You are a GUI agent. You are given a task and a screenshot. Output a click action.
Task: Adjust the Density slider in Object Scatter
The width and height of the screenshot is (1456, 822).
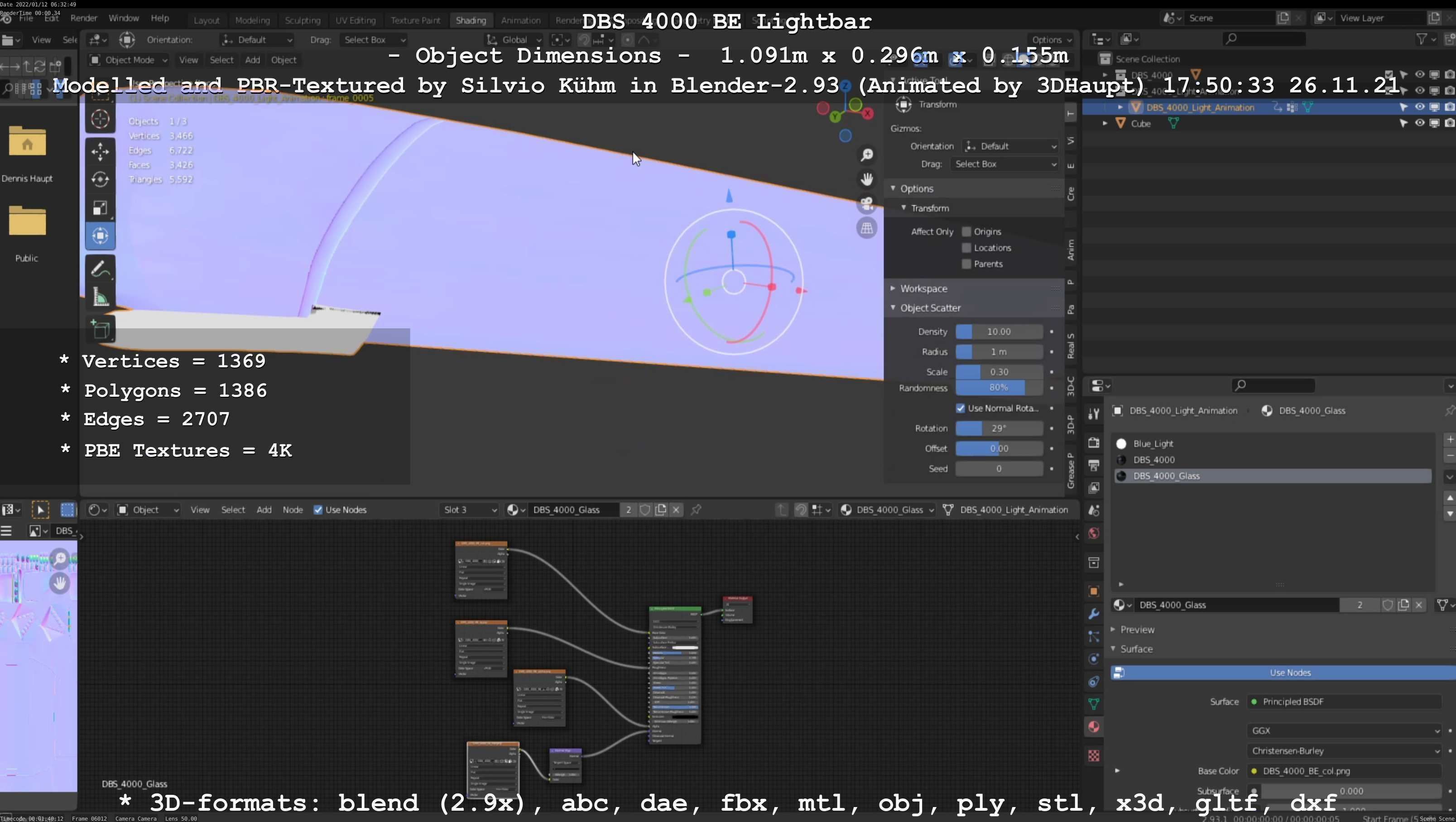click(999, 332)
